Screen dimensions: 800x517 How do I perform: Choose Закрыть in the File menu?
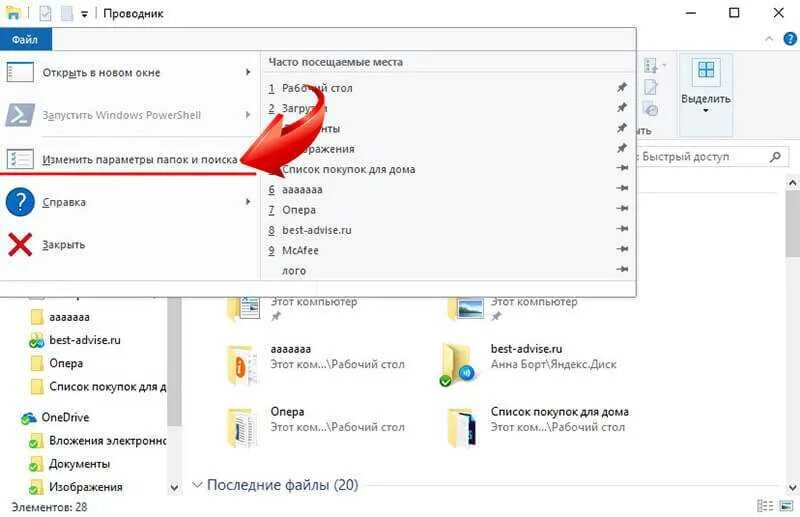(63, 244)
